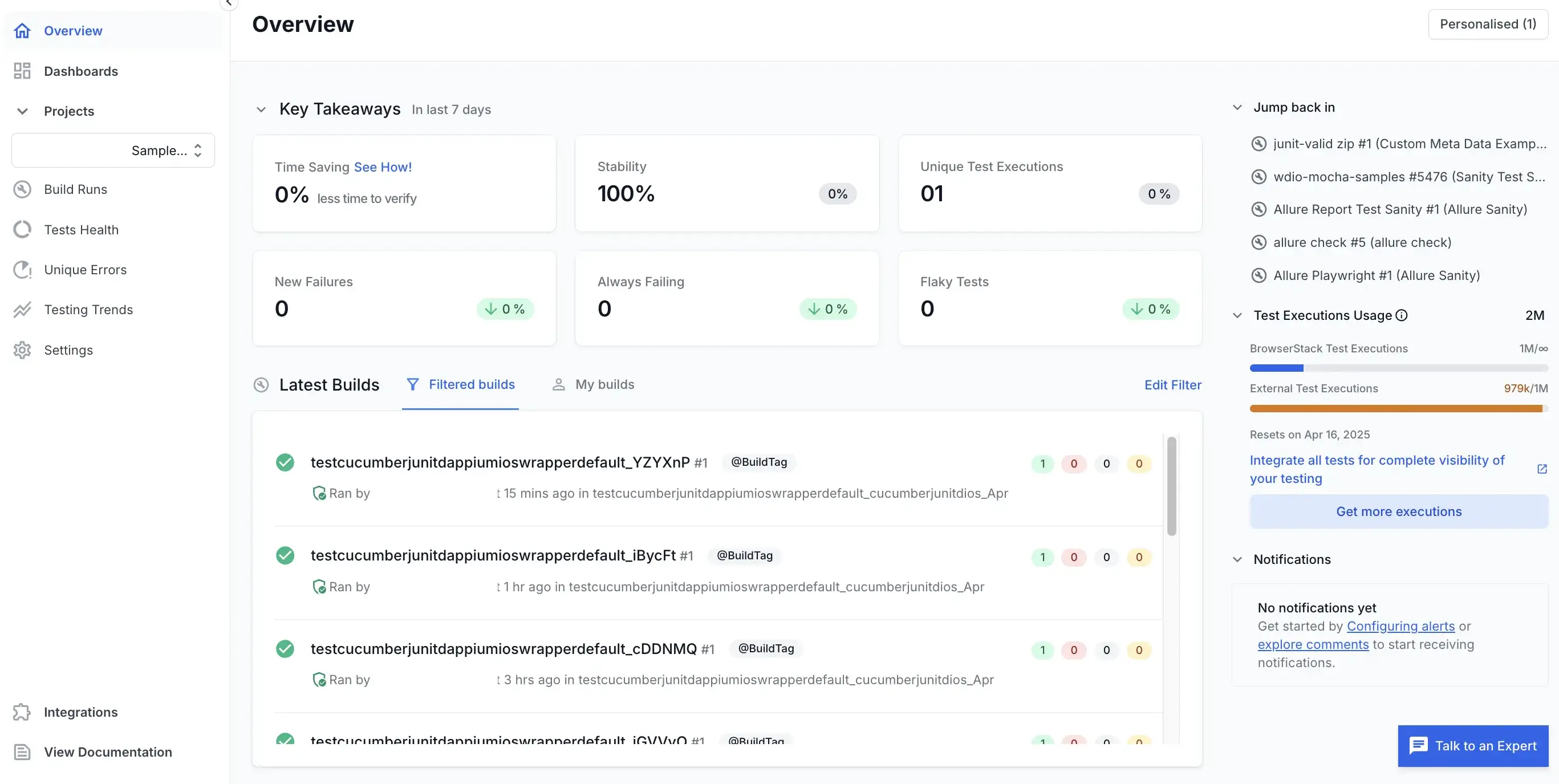Open Testing Trends in the sidebar
Viewport: 1559px width, 784px height.
[22, 310]
